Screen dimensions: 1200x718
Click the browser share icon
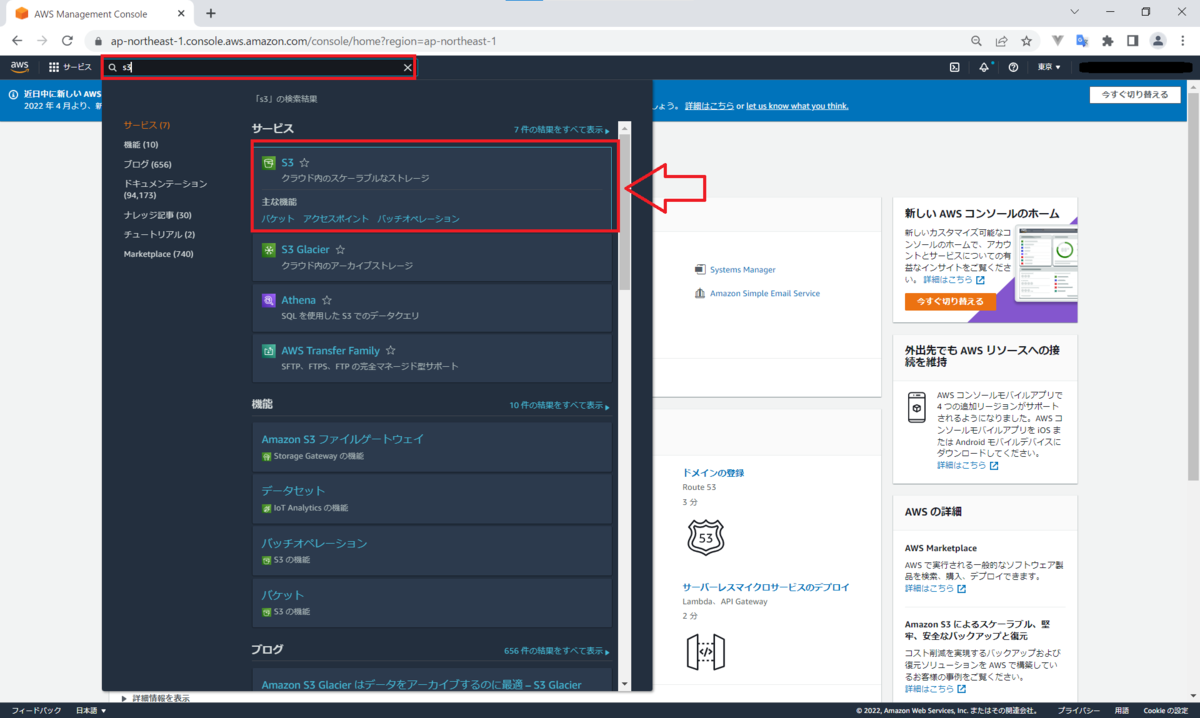[1001, 41]
